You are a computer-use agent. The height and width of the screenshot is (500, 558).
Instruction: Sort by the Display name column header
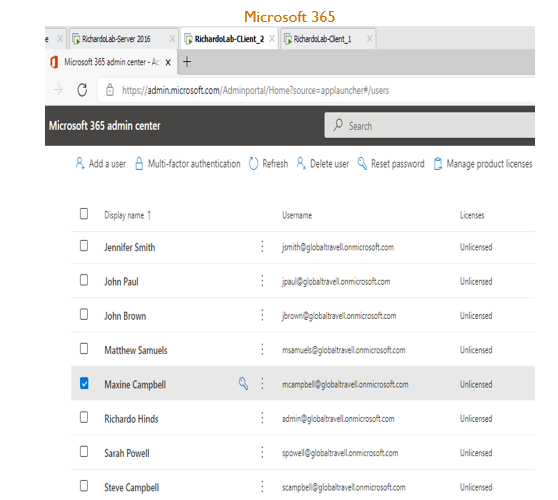pyautogui.click(x=124, y=215)
